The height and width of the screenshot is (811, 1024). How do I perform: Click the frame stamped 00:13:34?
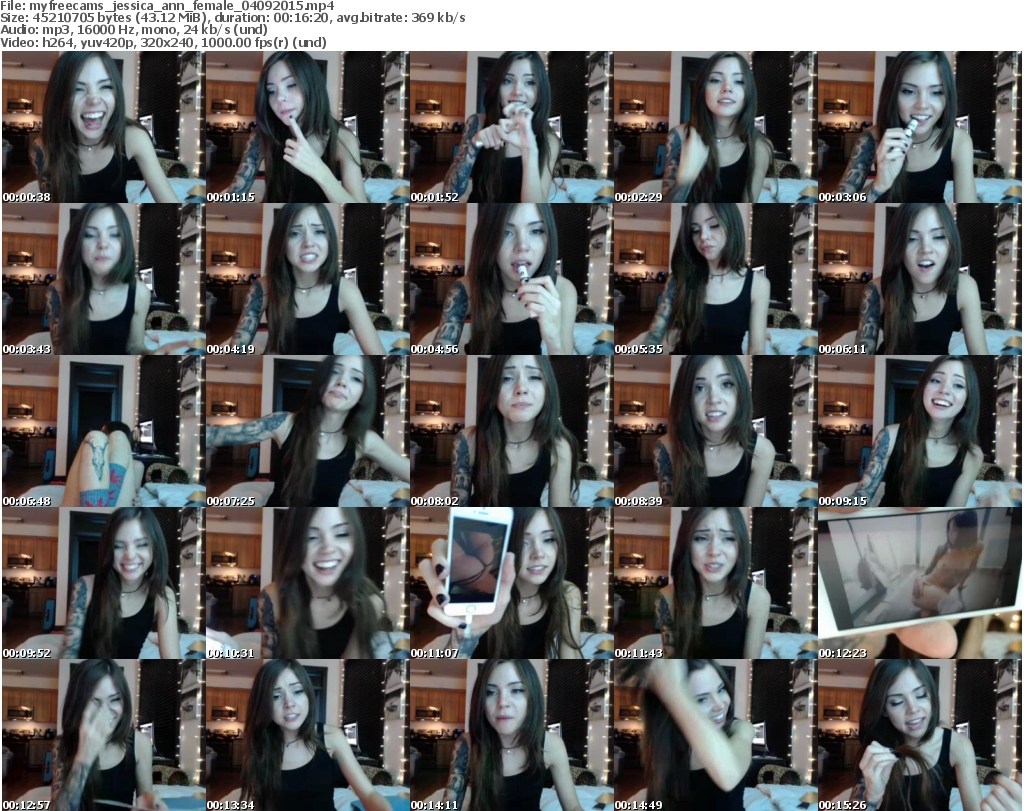(308, 735)
